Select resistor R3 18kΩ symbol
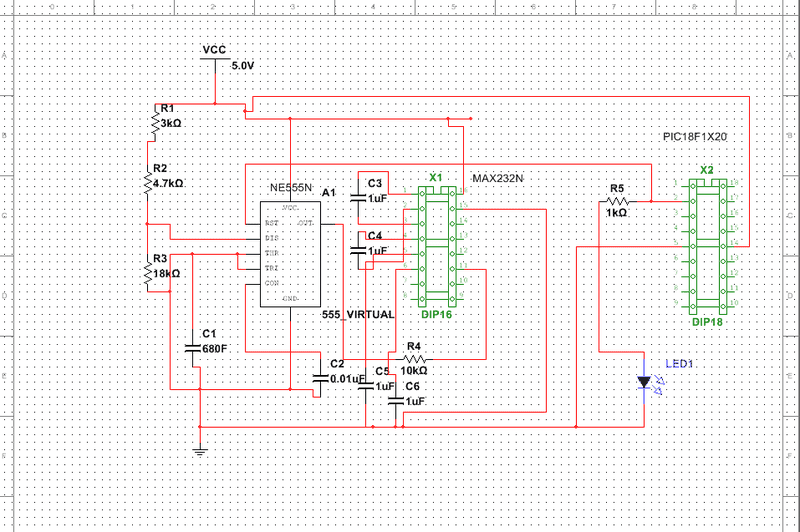This screenshot has width=800, height=532. [x=148, y=273]
